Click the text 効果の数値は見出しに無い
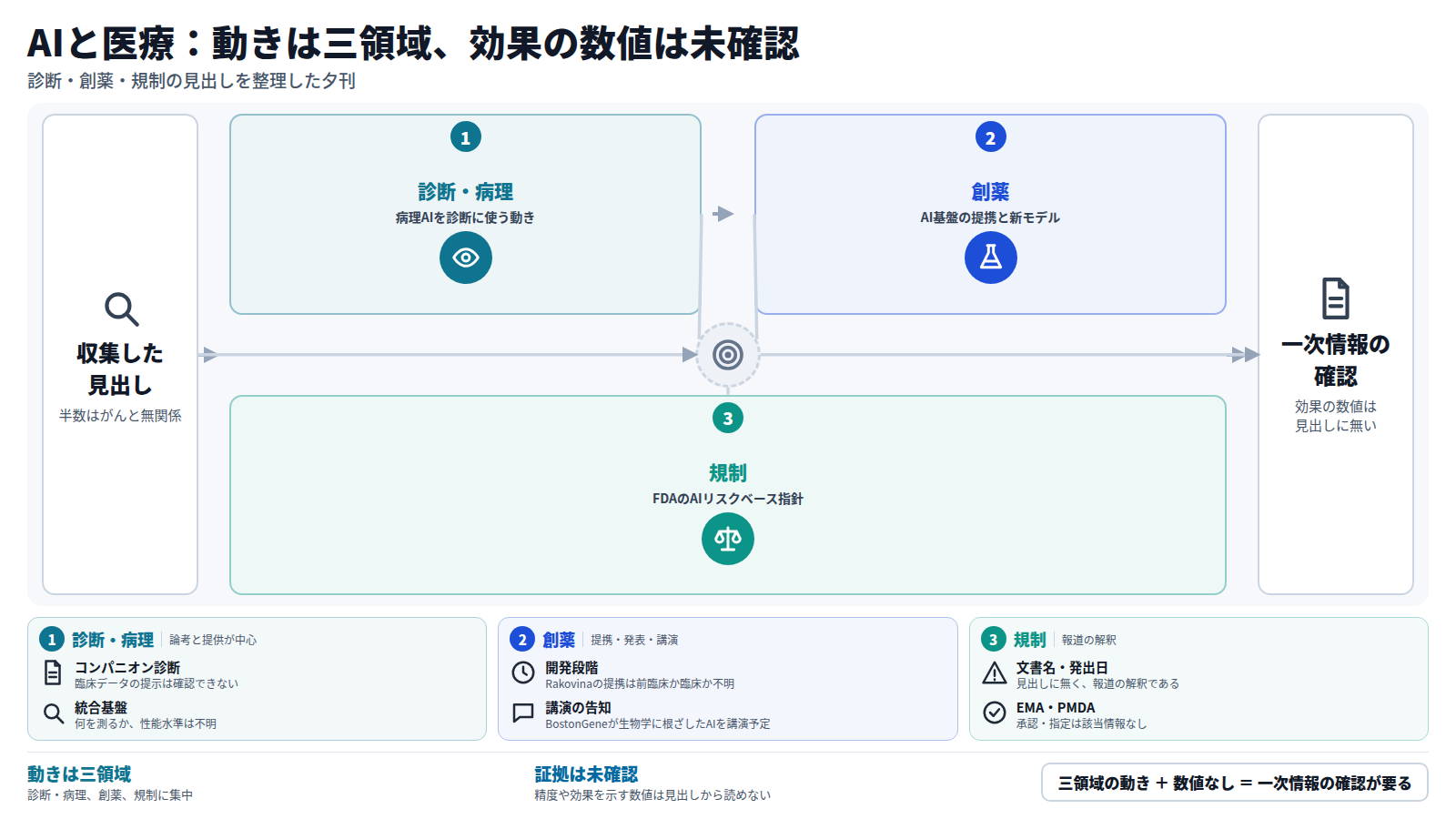1456x819 pixels. tap(1336, 416)
